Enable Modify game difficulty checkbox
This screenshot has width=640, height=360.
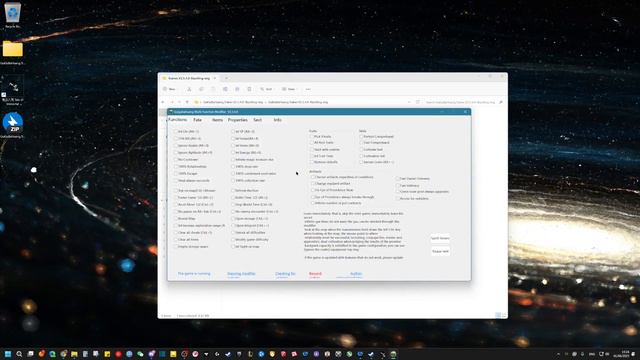[x=233, y=240]
